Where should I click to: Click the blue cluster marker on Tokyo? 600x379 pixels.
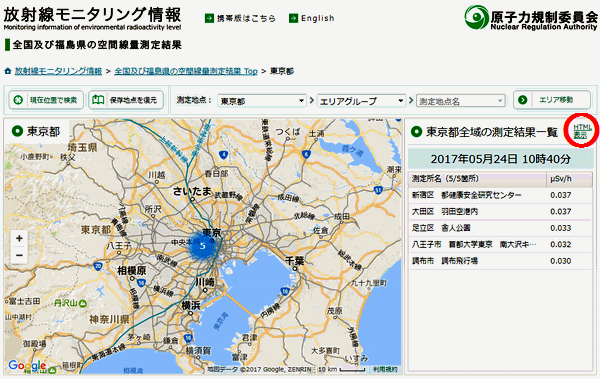[203, 246]
